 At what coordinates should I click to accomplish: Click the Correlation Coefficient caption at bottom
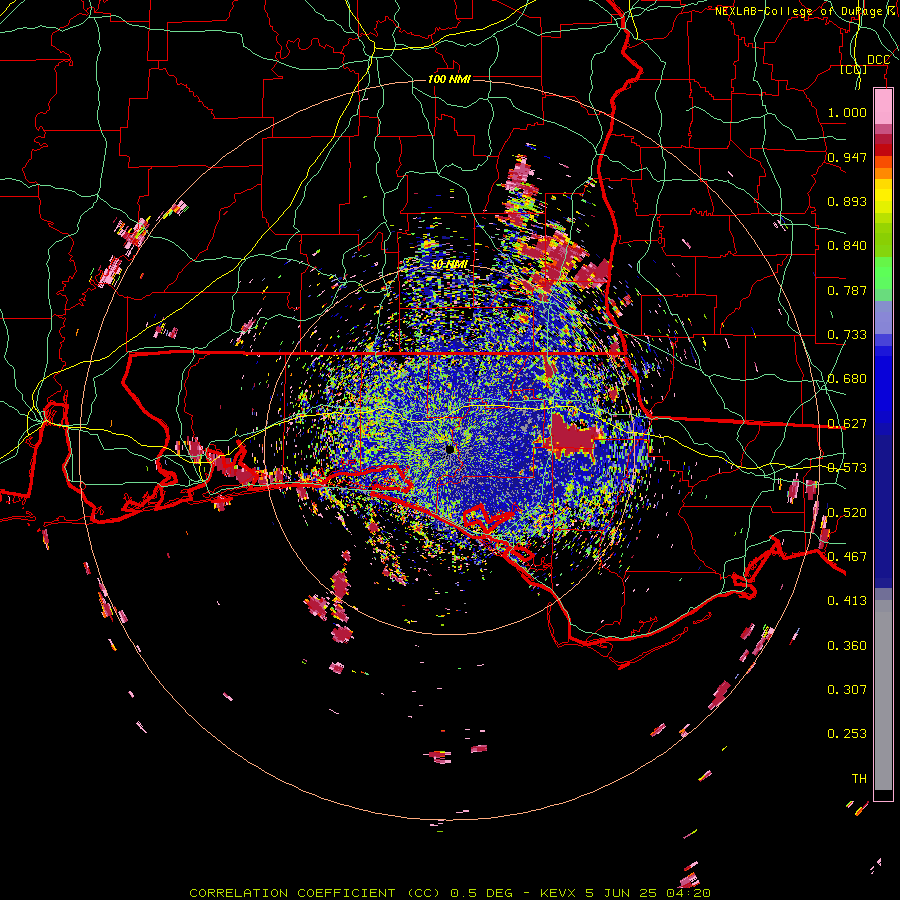tap(449, 893)
